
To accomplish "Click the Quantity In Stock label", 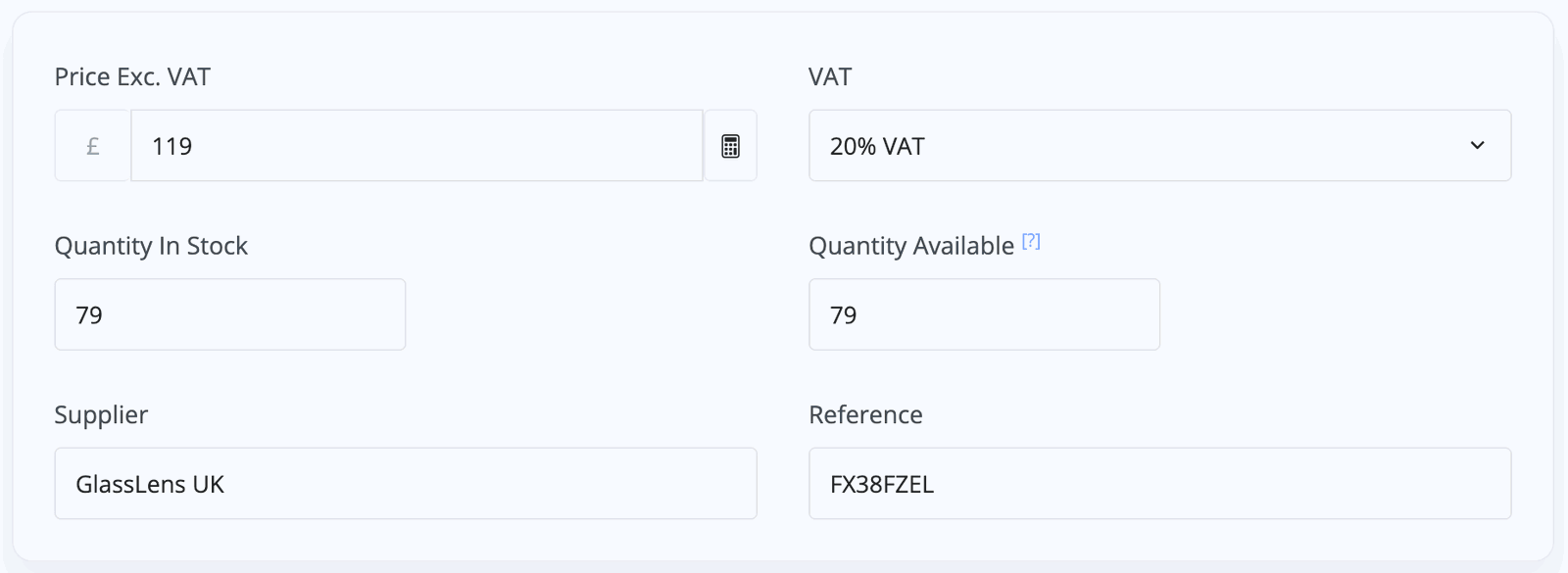I will (151, 246).
